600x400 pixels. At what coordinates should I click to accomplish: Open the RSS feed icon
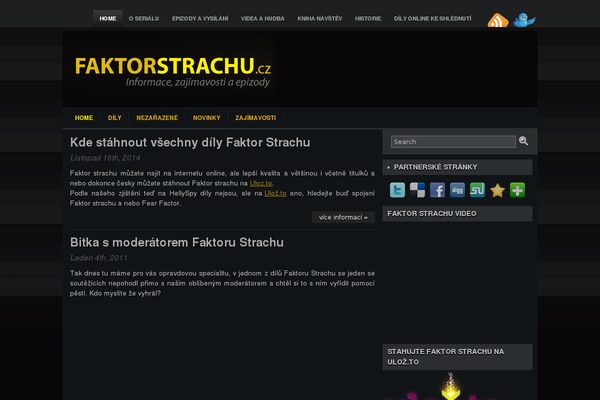(498, 20)
